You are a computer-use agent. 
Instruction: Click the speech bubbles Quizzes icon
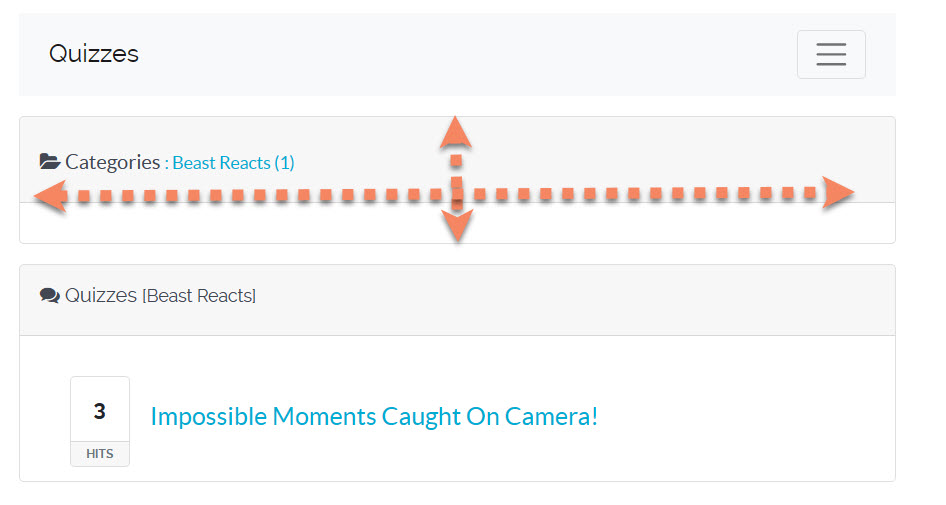pyautogui.click(x=49, y=296)
